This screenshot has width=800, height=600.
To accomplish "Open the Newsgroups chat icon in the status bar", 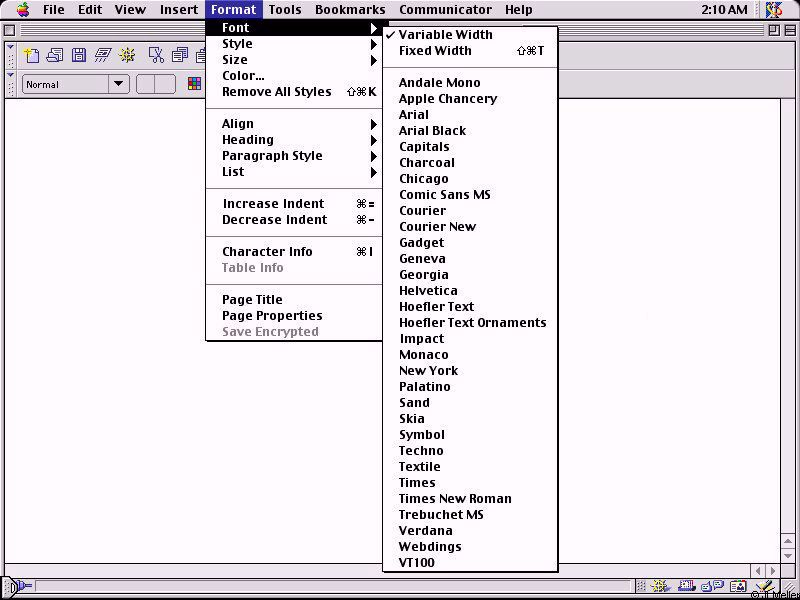I will [x=712, y=586].
